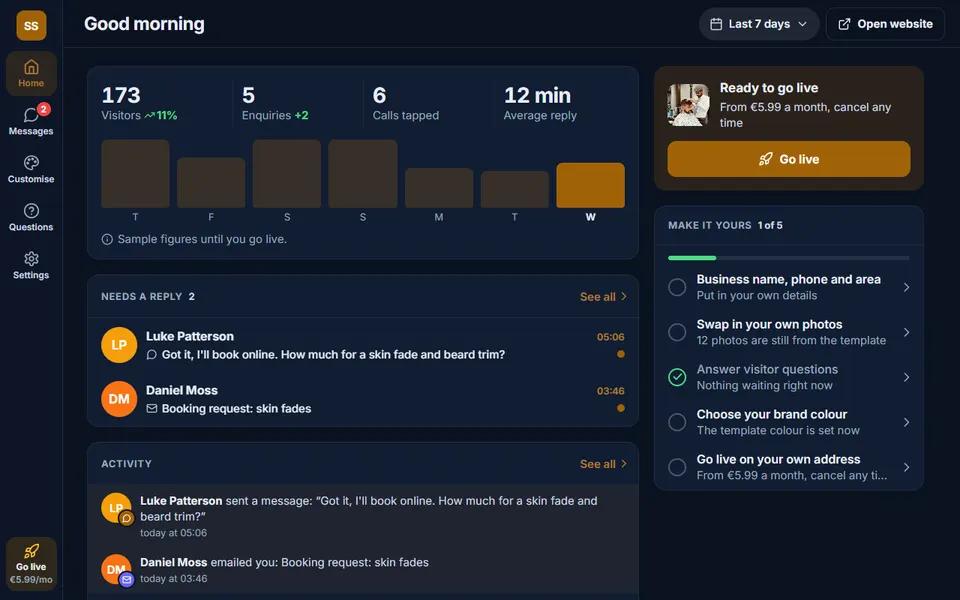Open the Last 7 days date dropdown
960x600 pixels.
(x=759, y=24)
